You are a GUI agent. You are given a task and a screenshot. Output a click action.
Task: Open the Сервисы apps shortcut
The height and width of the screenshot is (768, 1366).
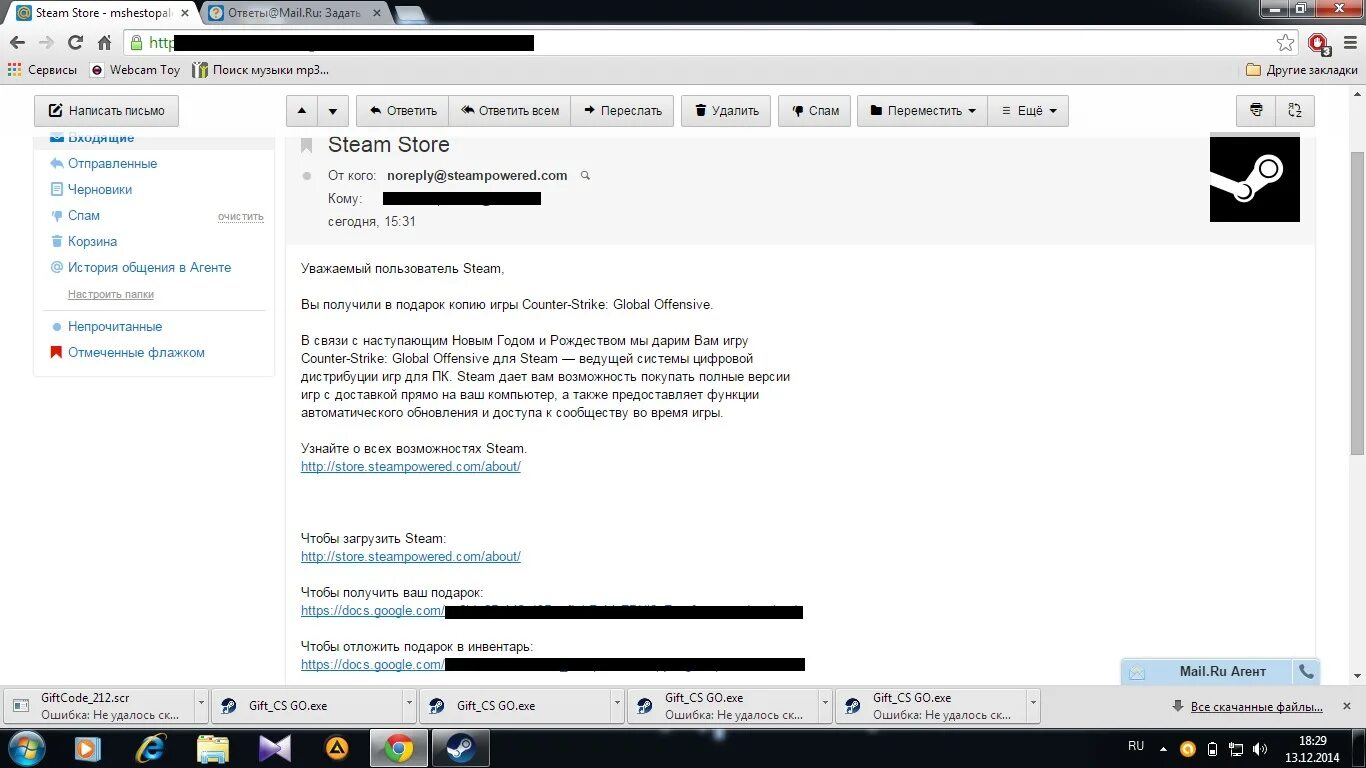coord(42,70)
